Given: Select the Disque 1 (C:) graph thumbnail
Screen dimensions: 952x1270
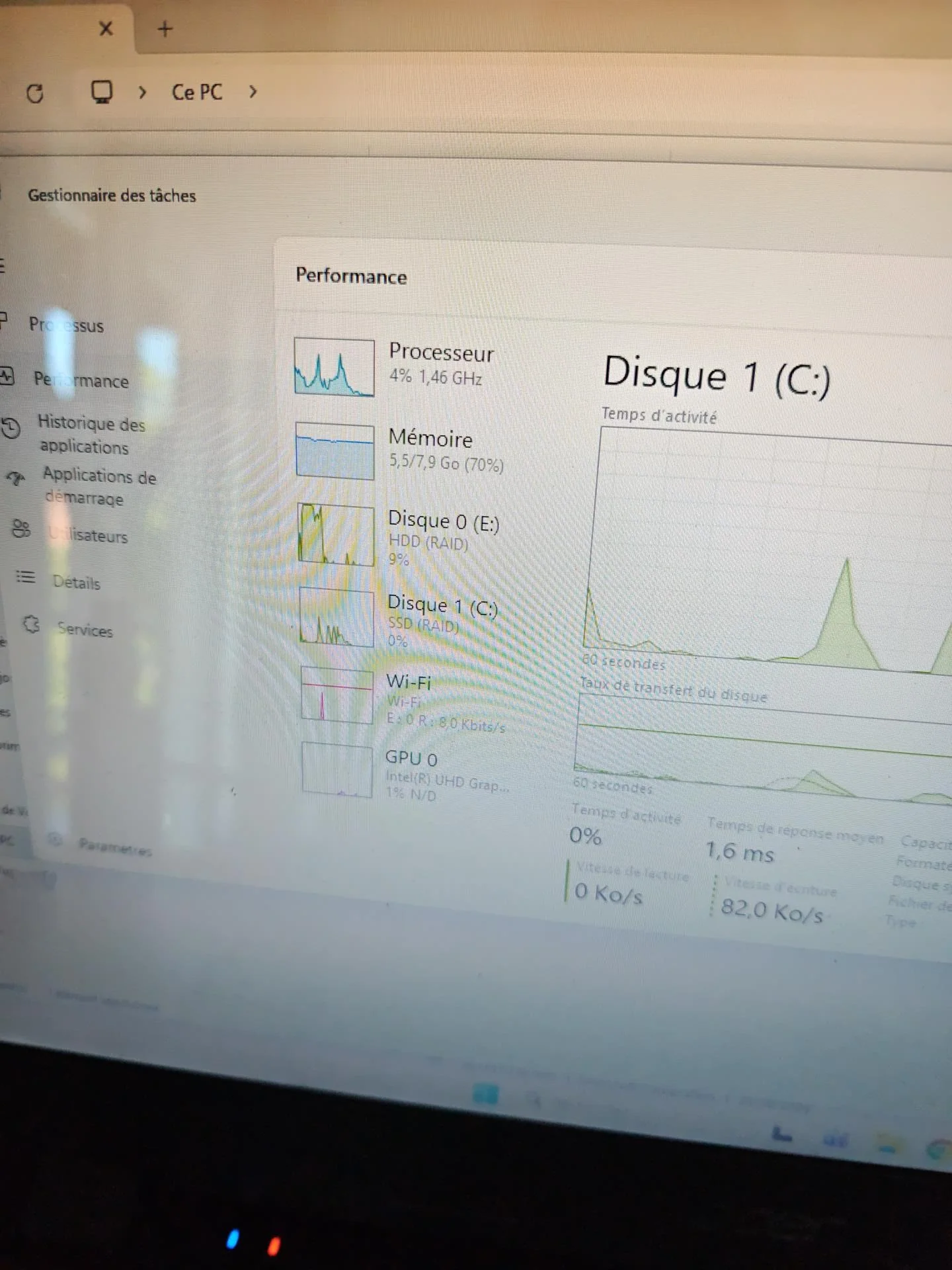Looking at the screenshot, I should 337,617.
